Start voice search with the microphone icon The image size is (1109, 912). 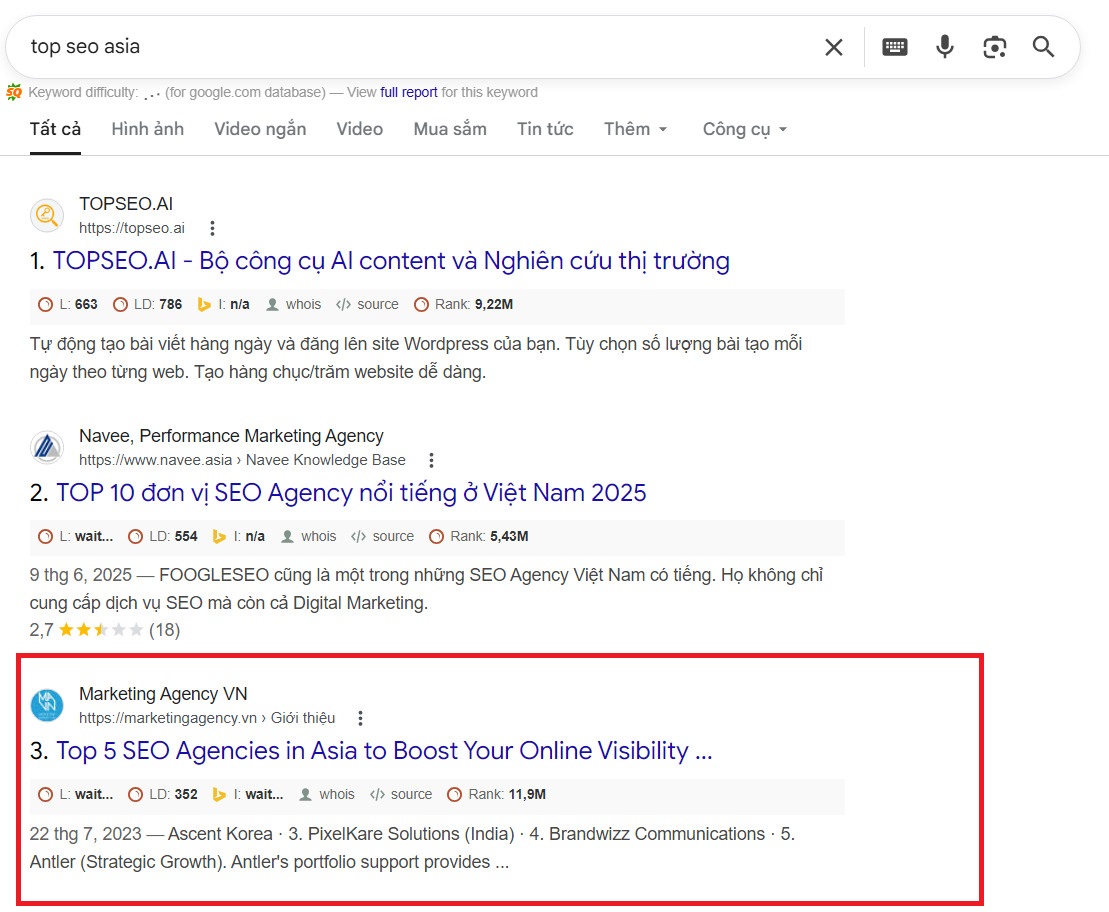point(944,47)
